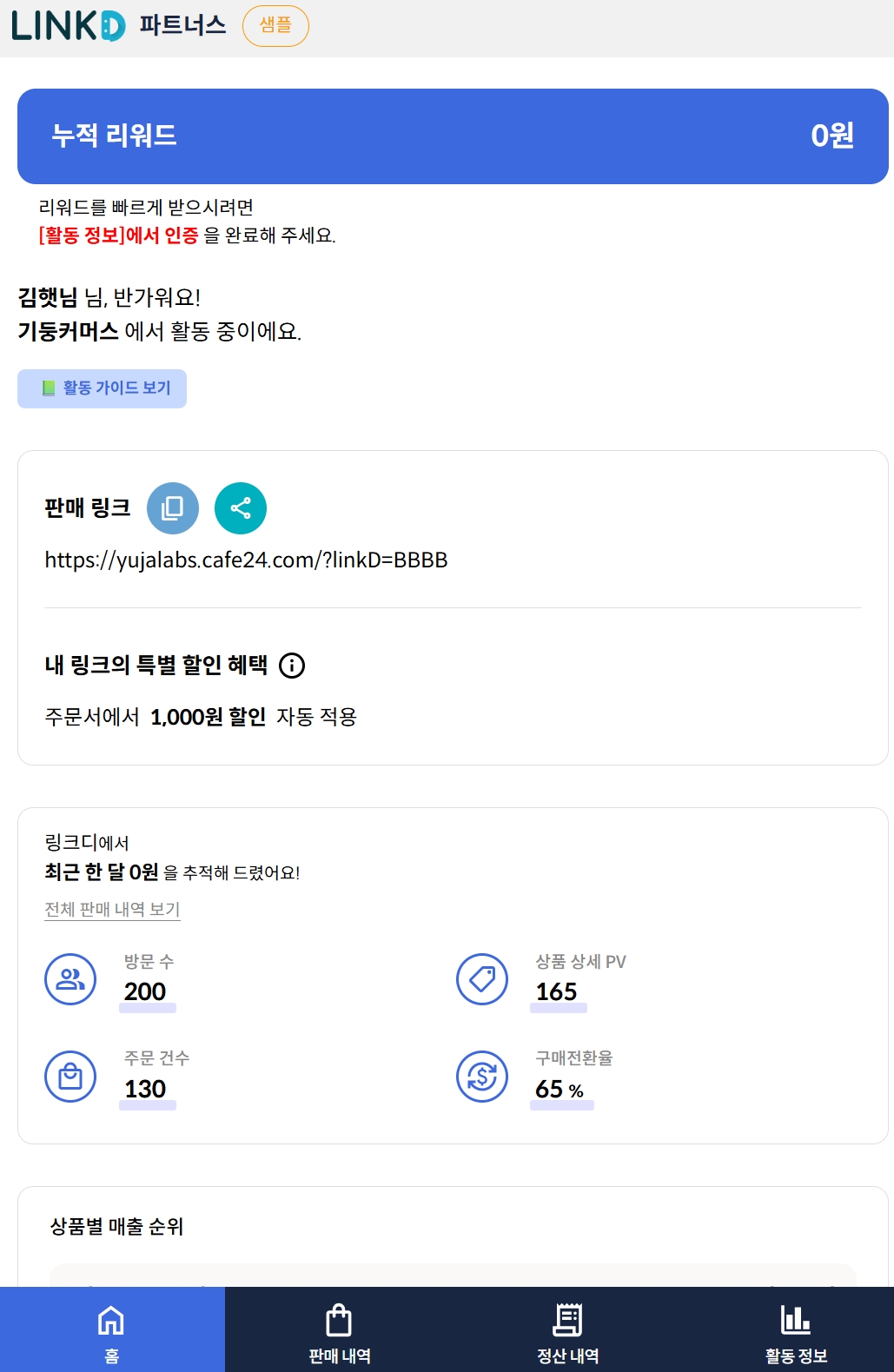Open the 정산 내역 tab
The height and width of the screenshot is (1372, 894).
pyautogui.click(x=567, y=1329)
